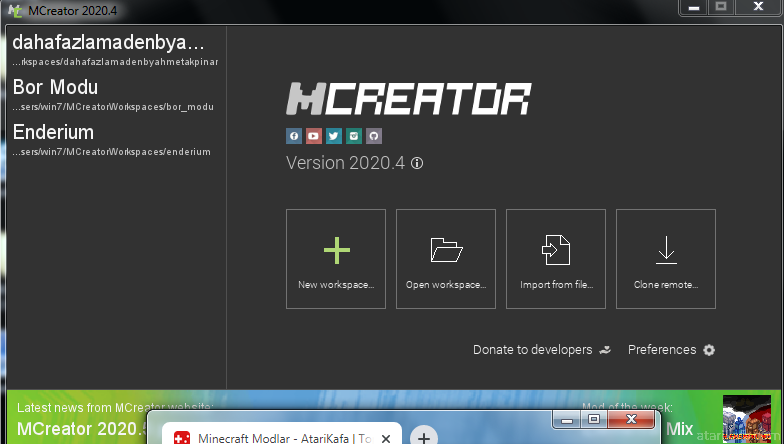This screenshot has height=444, width=784.
Task: Click Donate to developers link
Action: coord(542,350)
